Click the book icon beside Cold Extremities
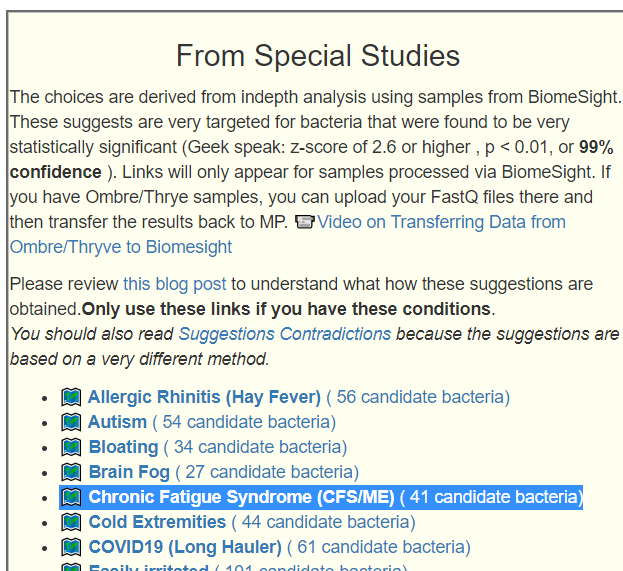Screen dimensions: 623x571 (x=71, y=522)
